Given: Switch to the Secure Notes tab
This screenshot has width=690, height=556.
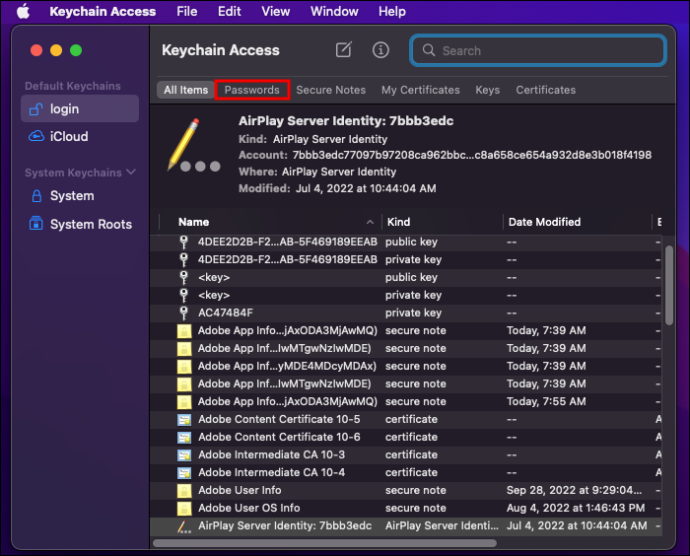Looking at the screenshot, I should [x=330, y=90].
